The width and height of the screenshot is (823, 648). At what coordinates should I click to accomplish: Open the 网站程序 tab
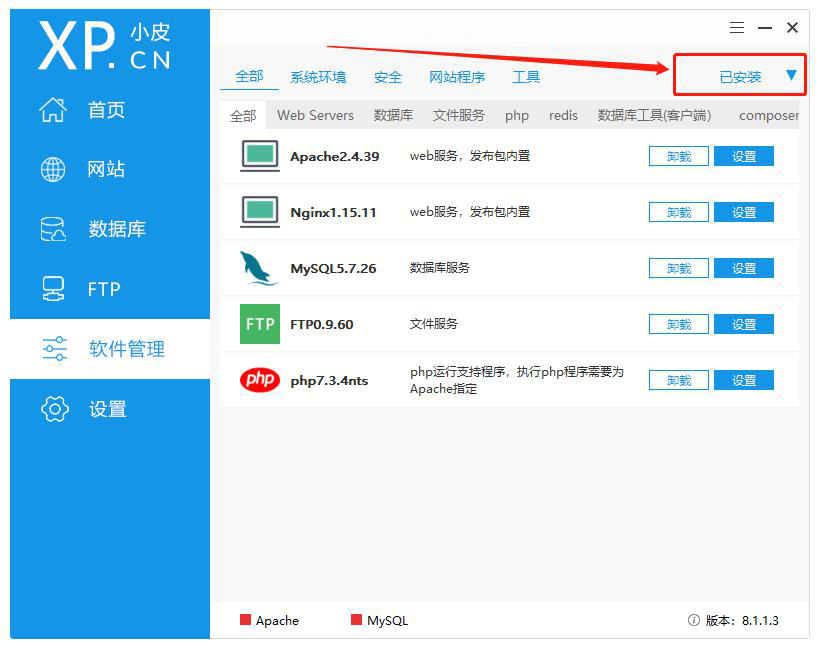457,77
